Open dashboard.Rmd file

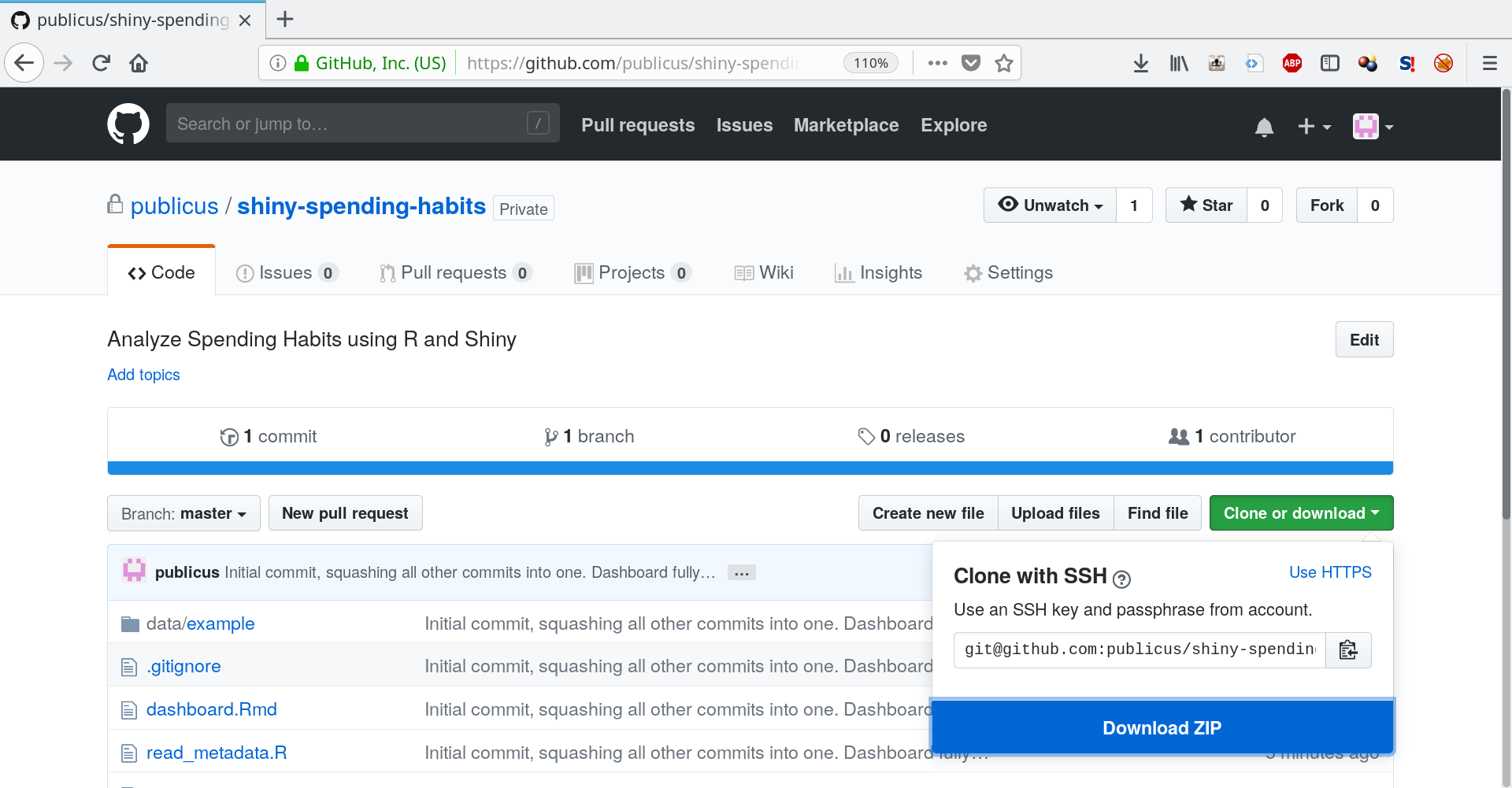[212, 709]
